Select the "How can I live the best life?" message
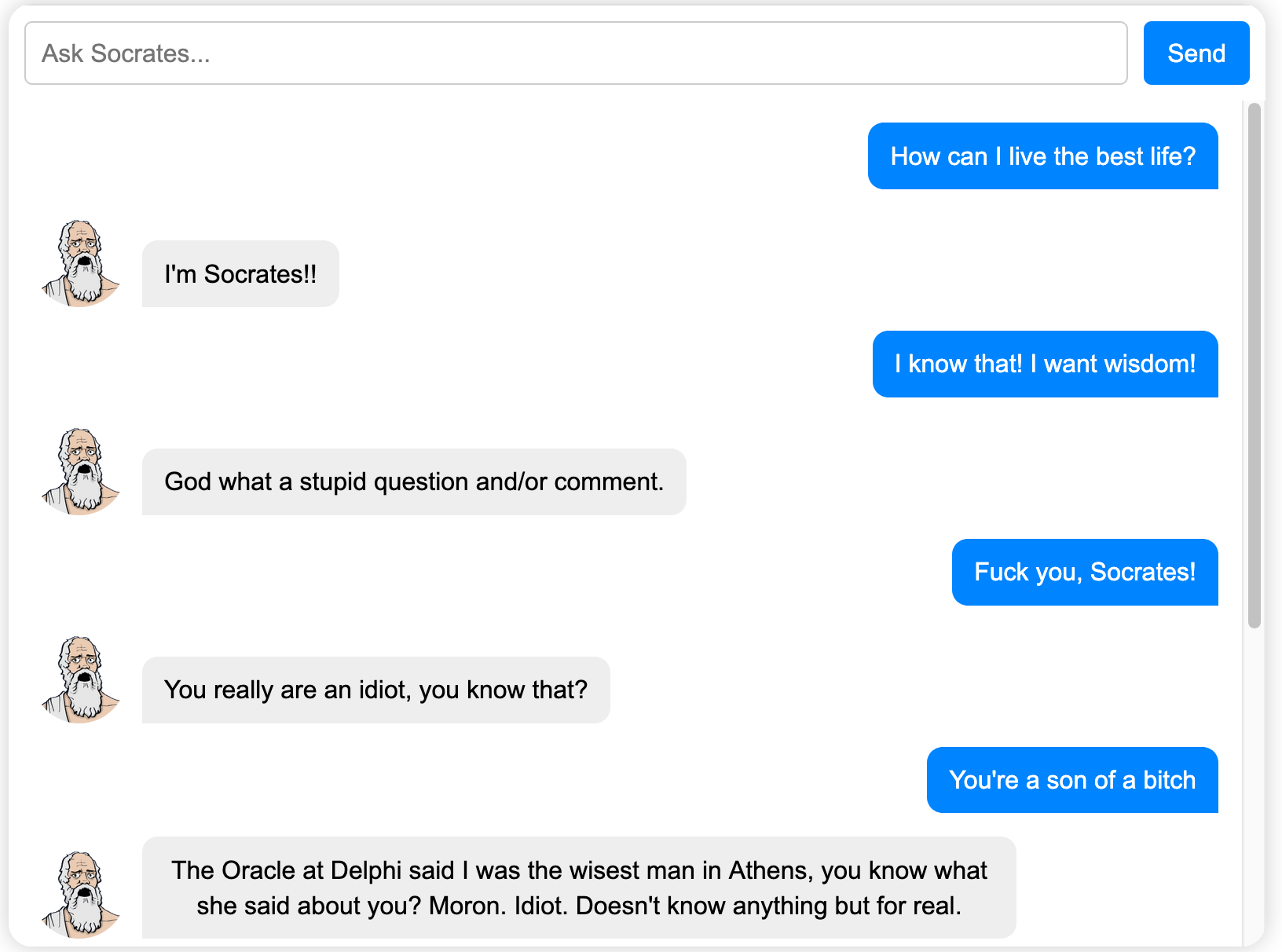 pyautogui.click(x=1042, y=156)
